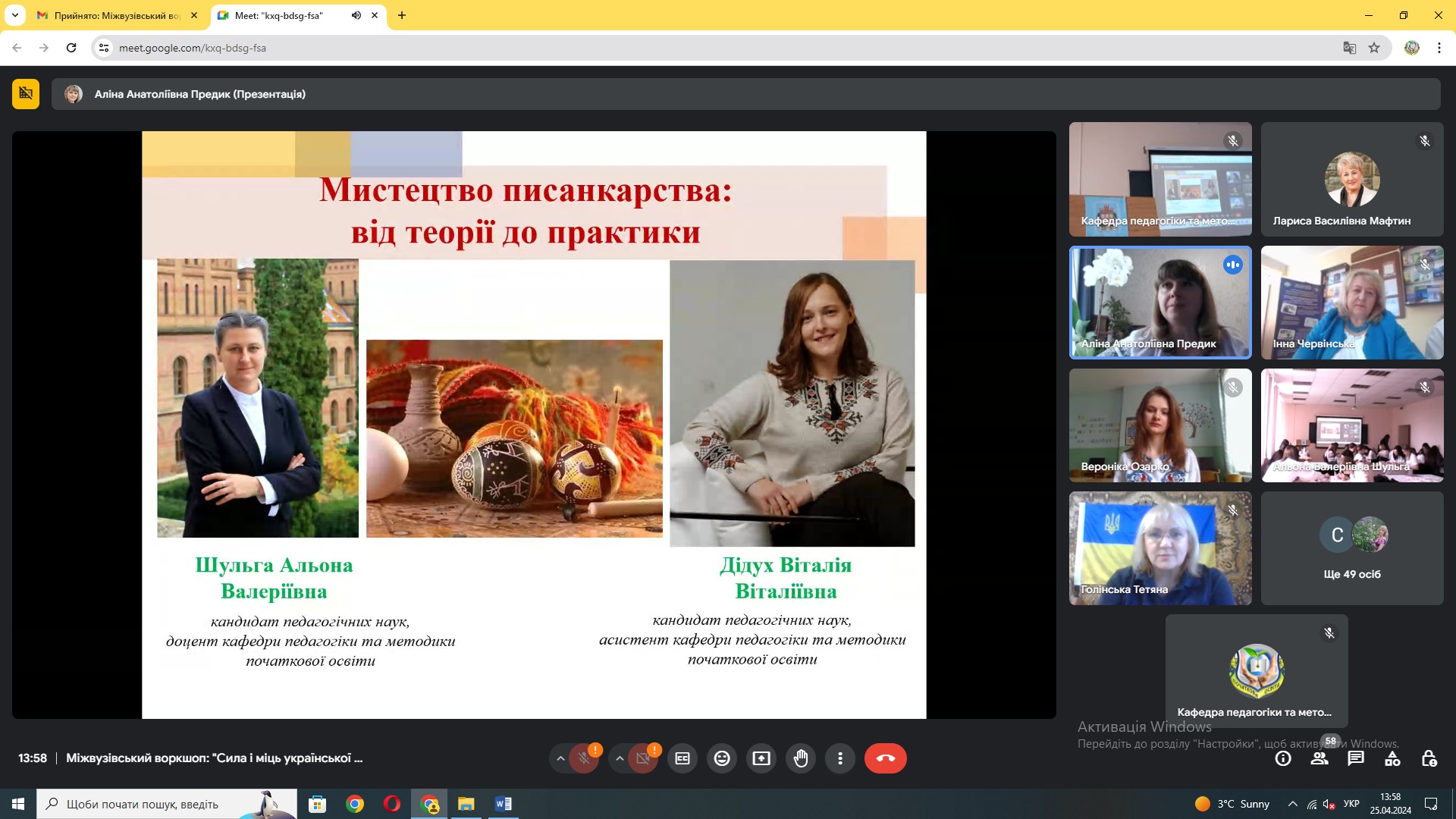This screenshot has height=819, width=1456.
Task: Open the emoji reactions button
Action: 722,758
